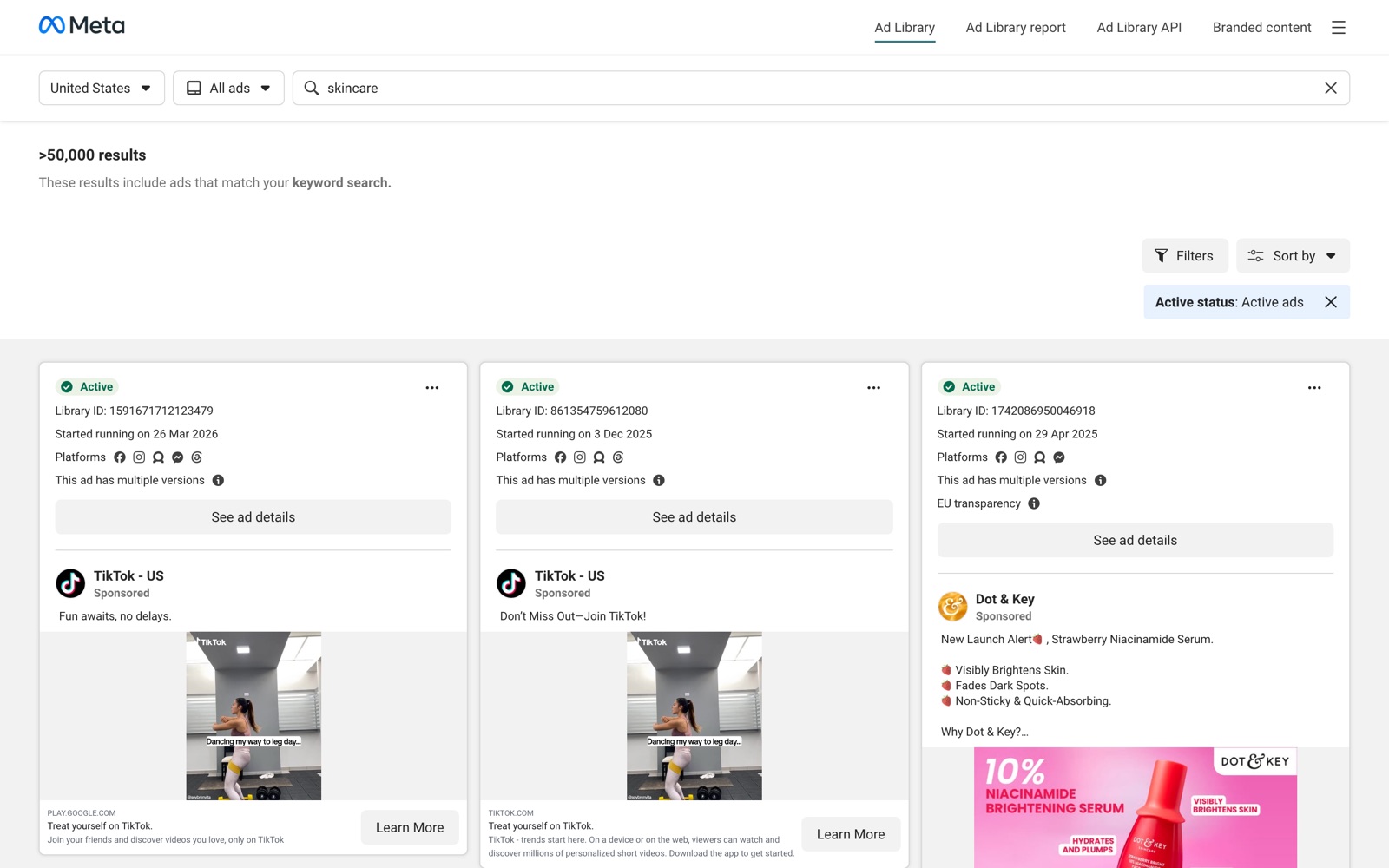Click the Active badge on Dot & Key ad
Viewport: 1389px width, 868px height.
(970, 386)
